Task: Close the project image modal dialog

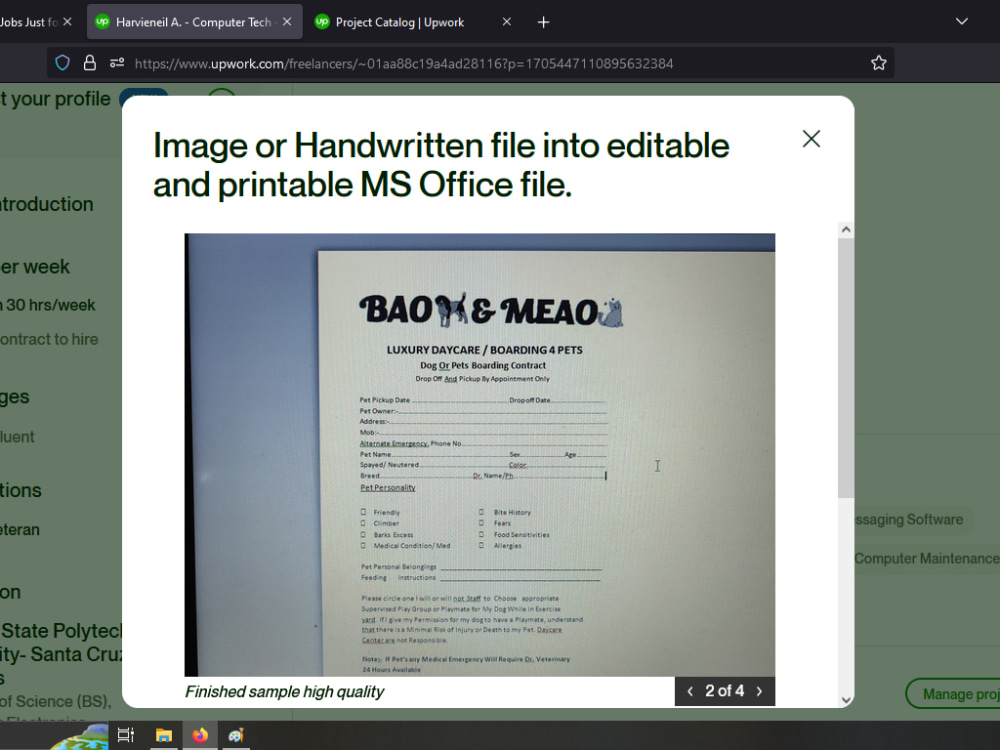Action: (811, 139)
